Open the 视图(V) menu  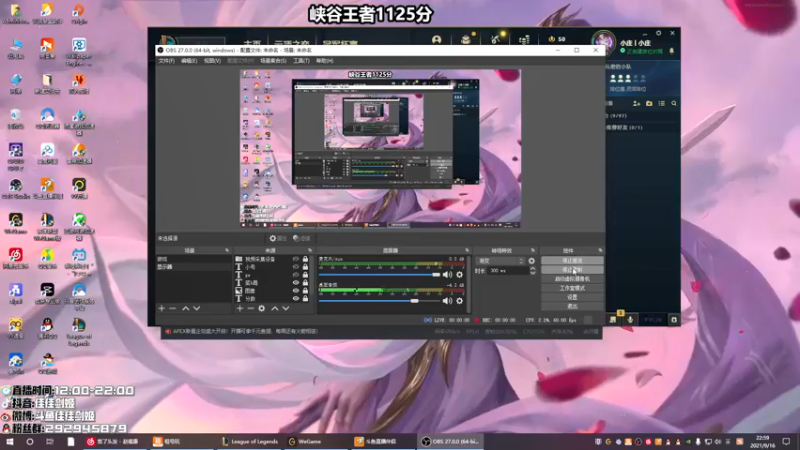[x=212, y=61]
